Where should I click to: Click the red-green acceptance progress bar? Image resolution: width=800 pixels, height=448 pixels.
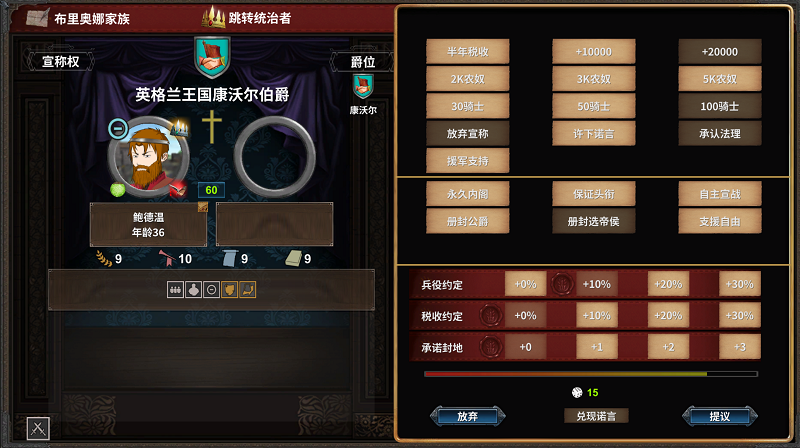591,374
